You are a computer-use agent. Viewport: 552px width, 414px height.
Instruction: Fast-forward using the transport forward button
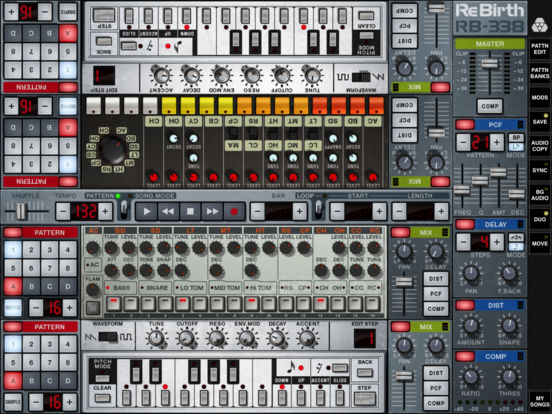(212, 211)
